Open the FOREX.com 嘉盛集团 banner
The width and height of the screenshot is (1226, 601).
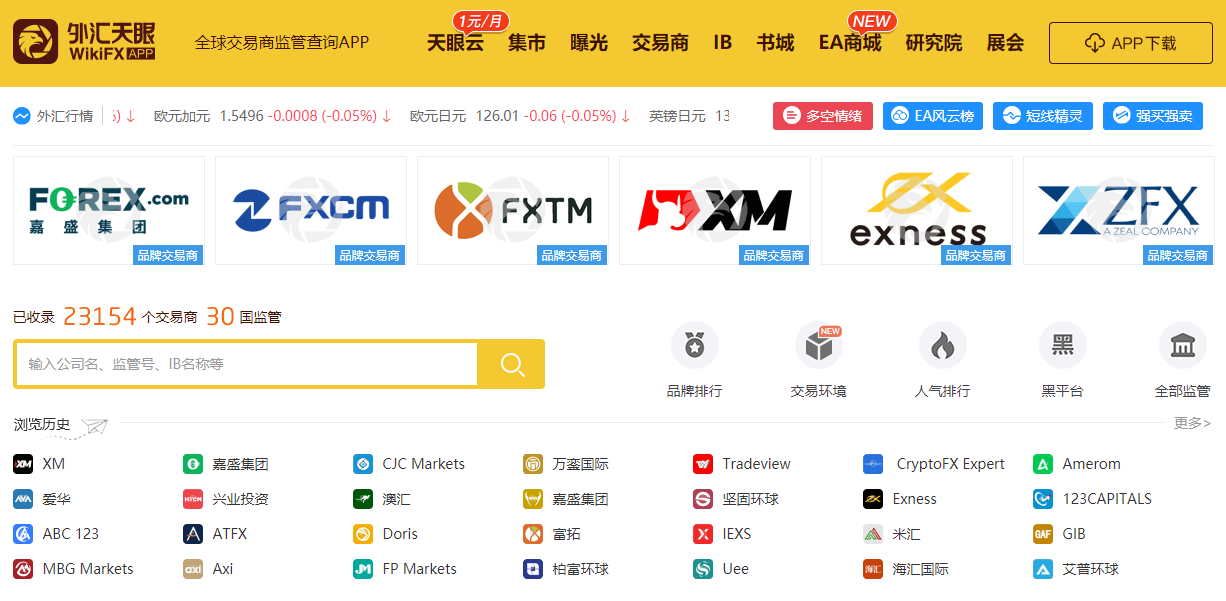pos(109,210)
